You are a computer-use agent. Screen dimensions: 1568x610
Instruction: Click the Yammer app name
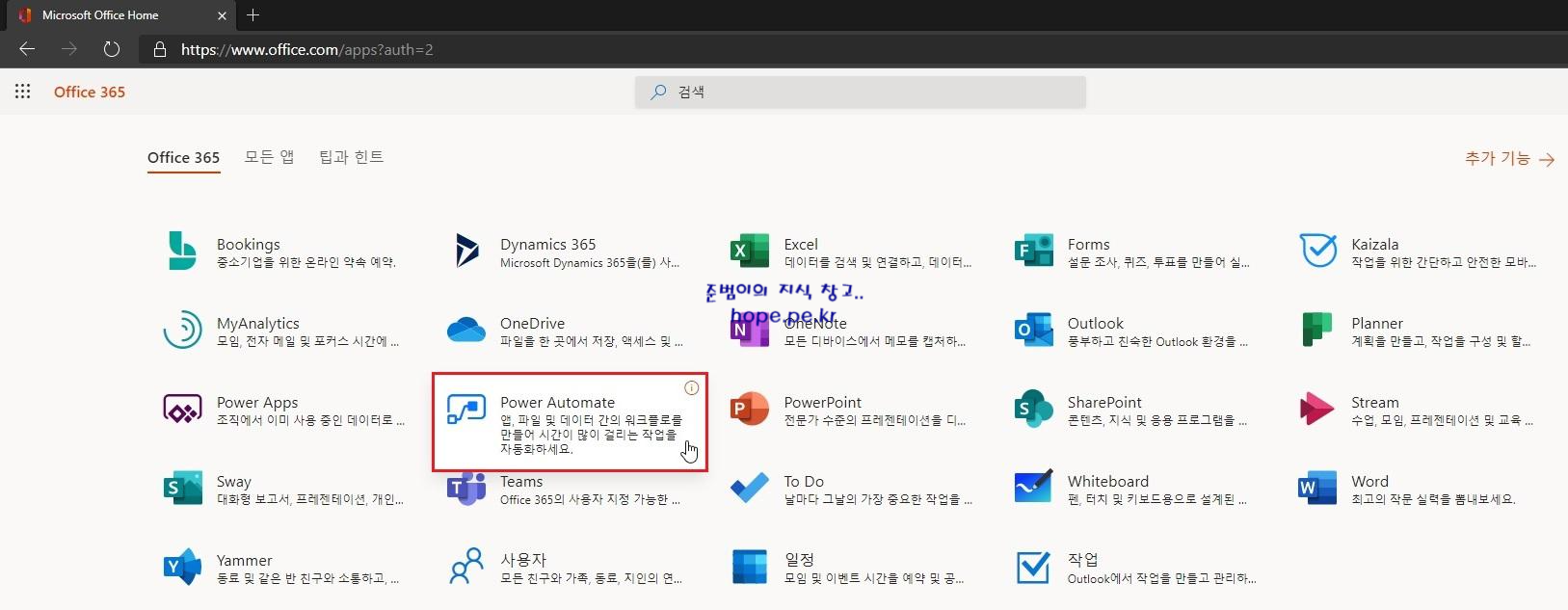tap(245, 560)
